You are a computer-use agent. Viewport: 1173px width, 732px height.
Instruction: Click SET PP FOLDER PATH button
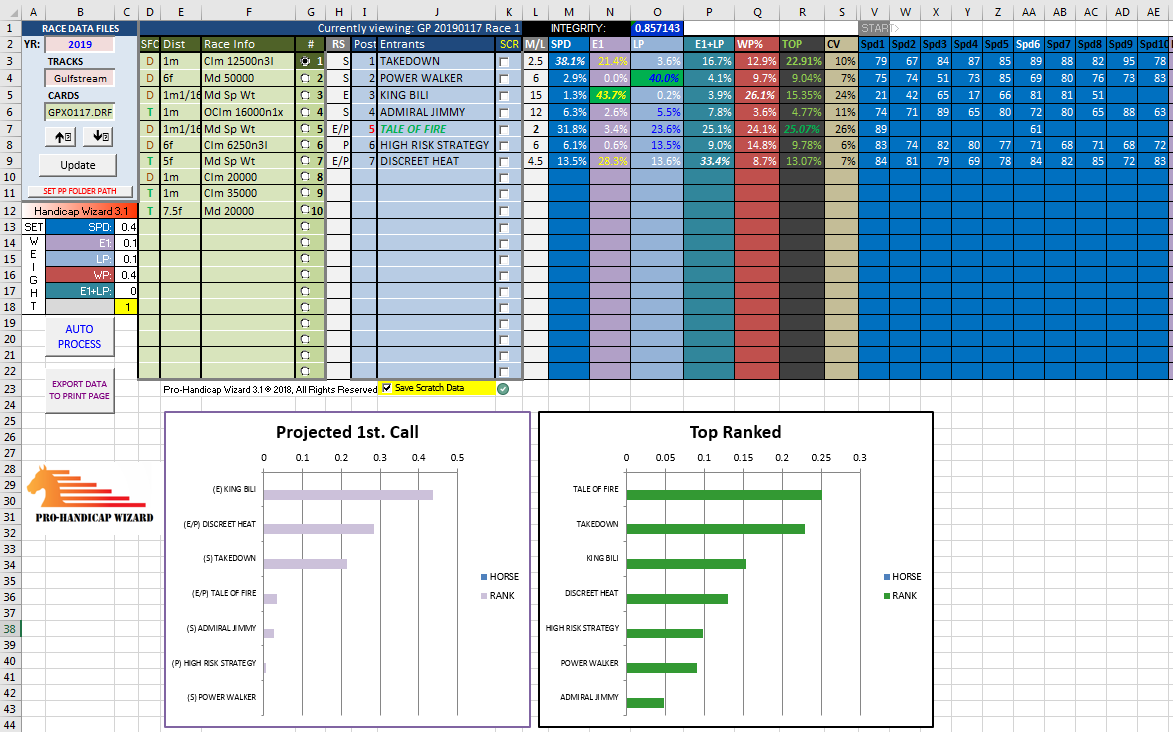78,191
